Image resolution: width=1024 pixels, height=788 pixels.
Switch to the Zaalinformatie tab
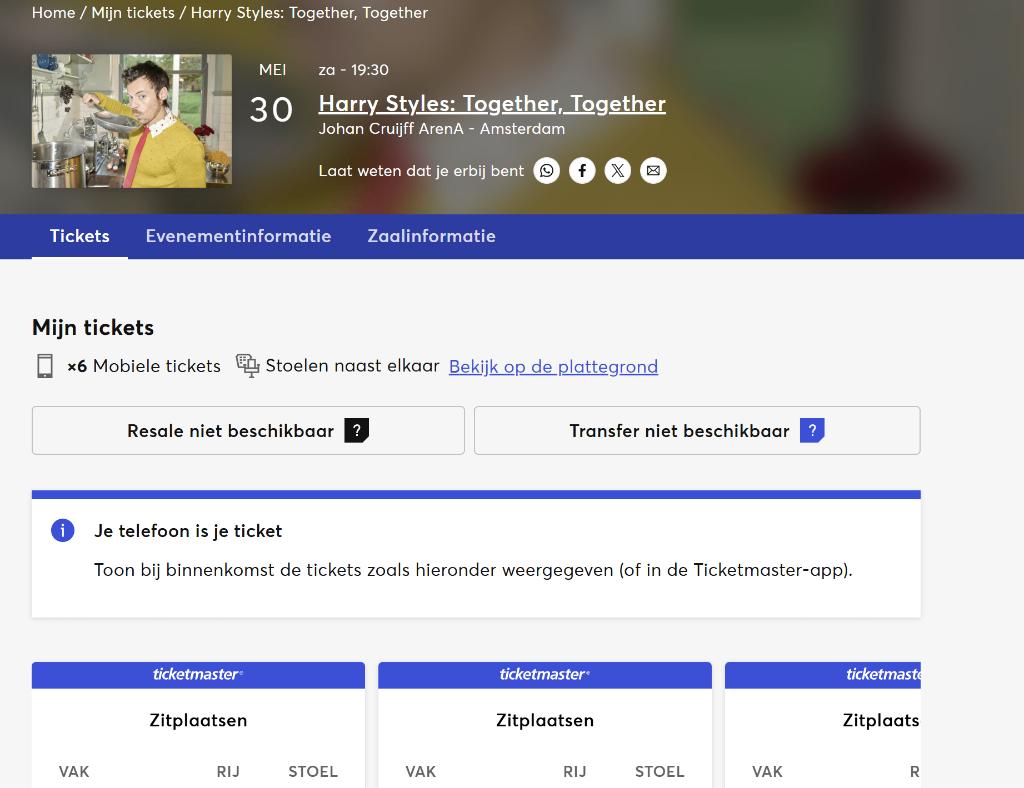point(432,236)
